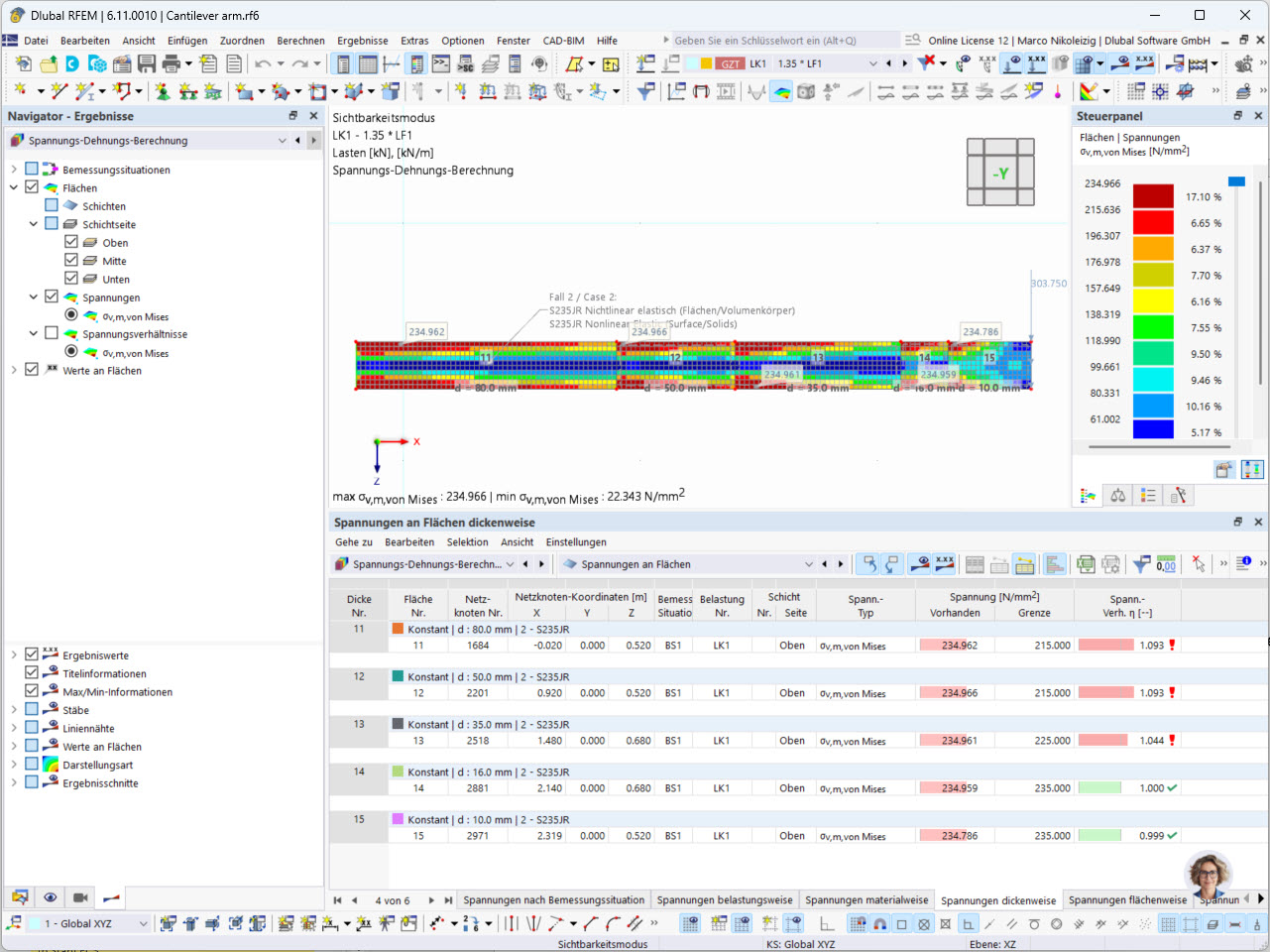Screen dimensions: 1270x952
Task: Click the color rendering pencil icon
Action: [1090, 91]
